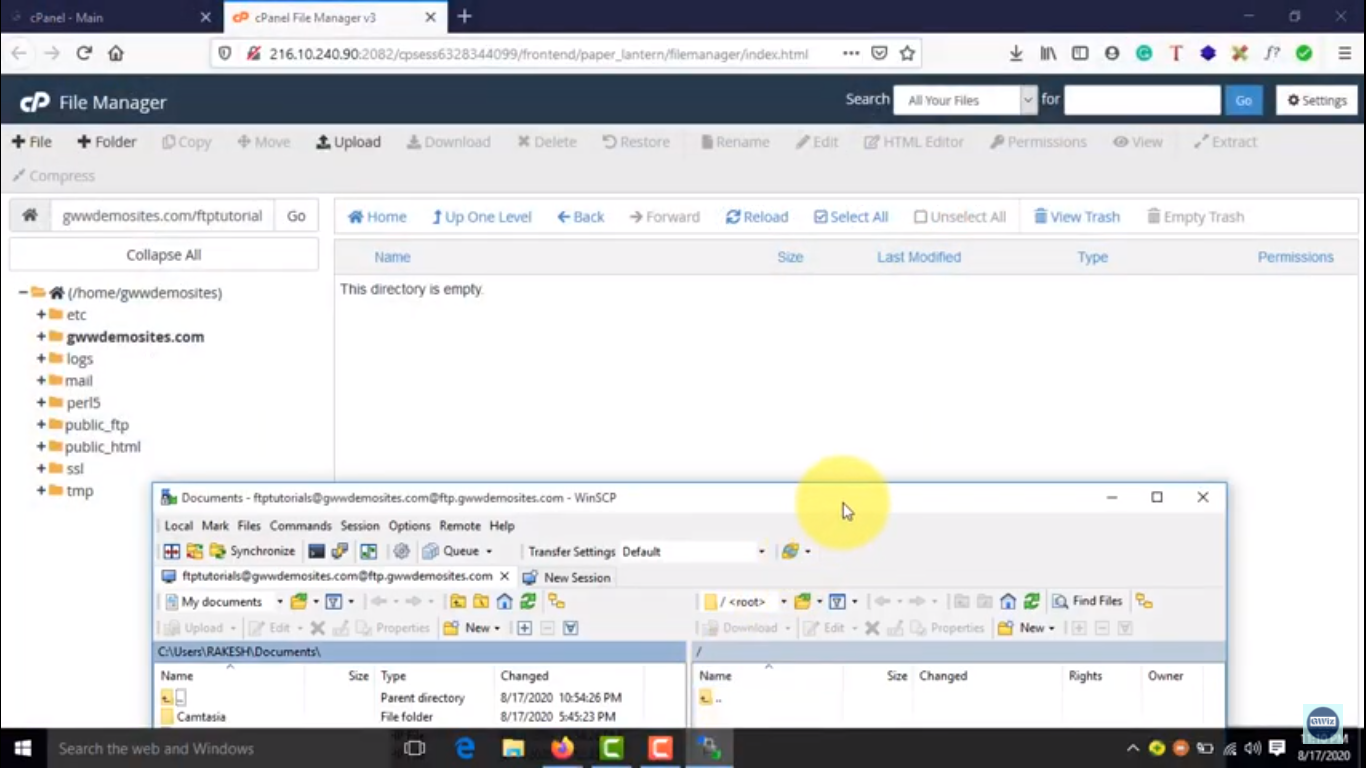Expand gwwdemosites.com folder in tree

(41, 337)
